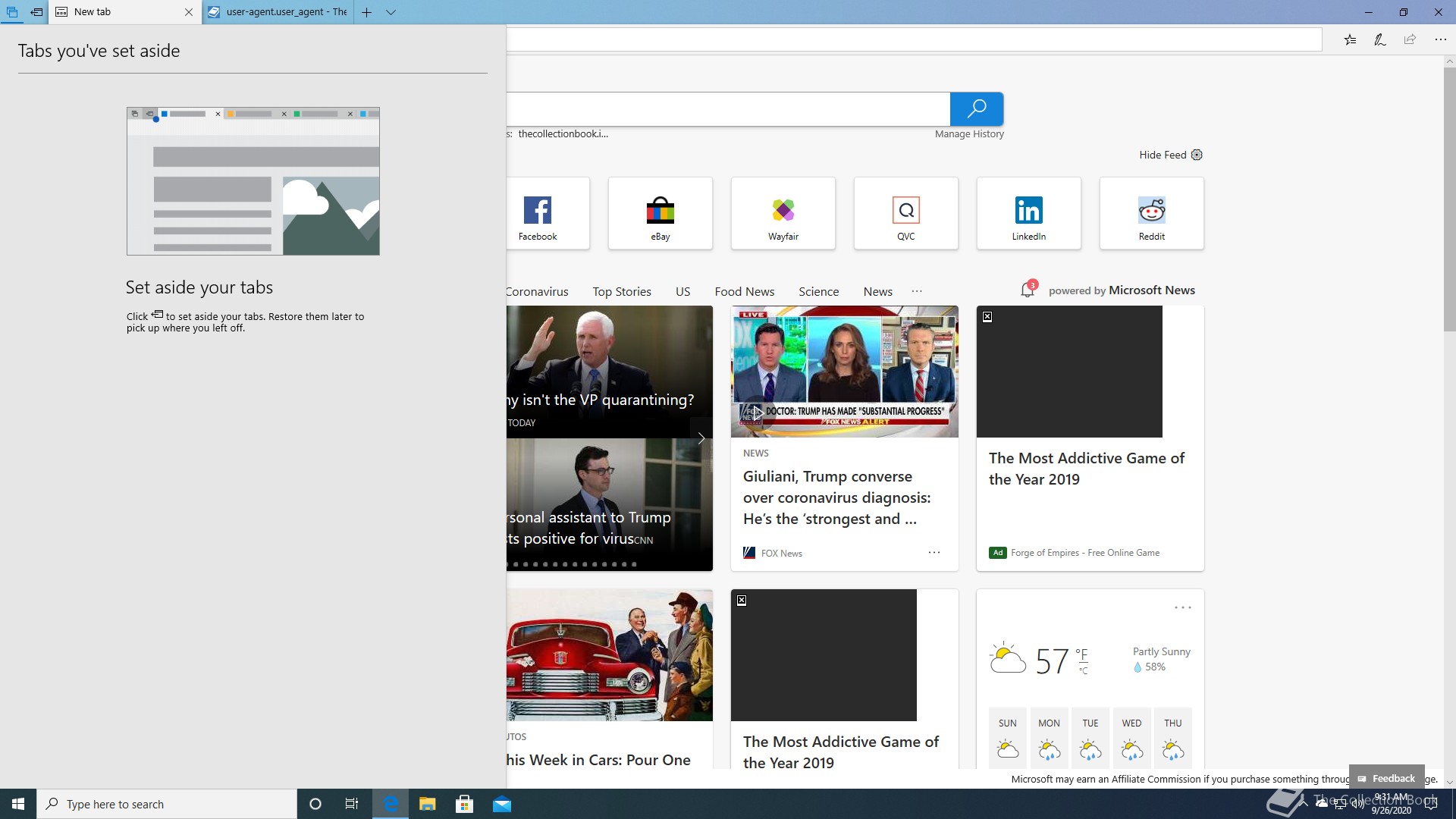Click the page vertical scrollbar thumb
This screenshot has height=819, width=1456.
1449,199
